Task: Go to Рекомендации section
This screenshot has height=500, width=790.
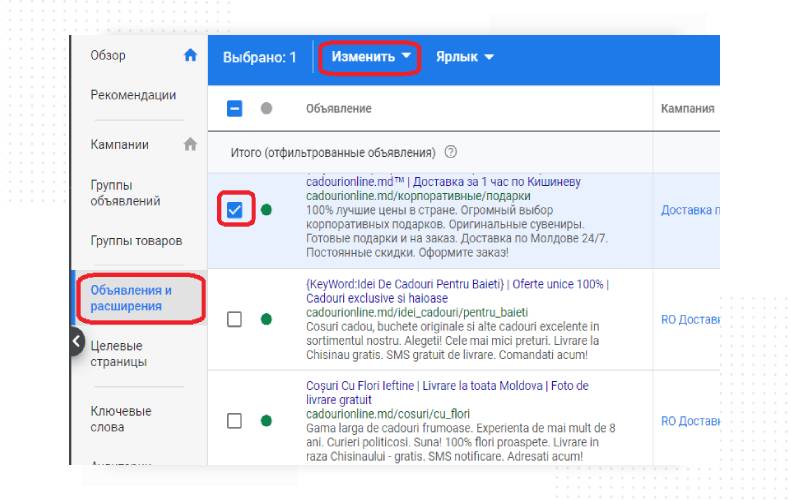Action: point(133,95)
